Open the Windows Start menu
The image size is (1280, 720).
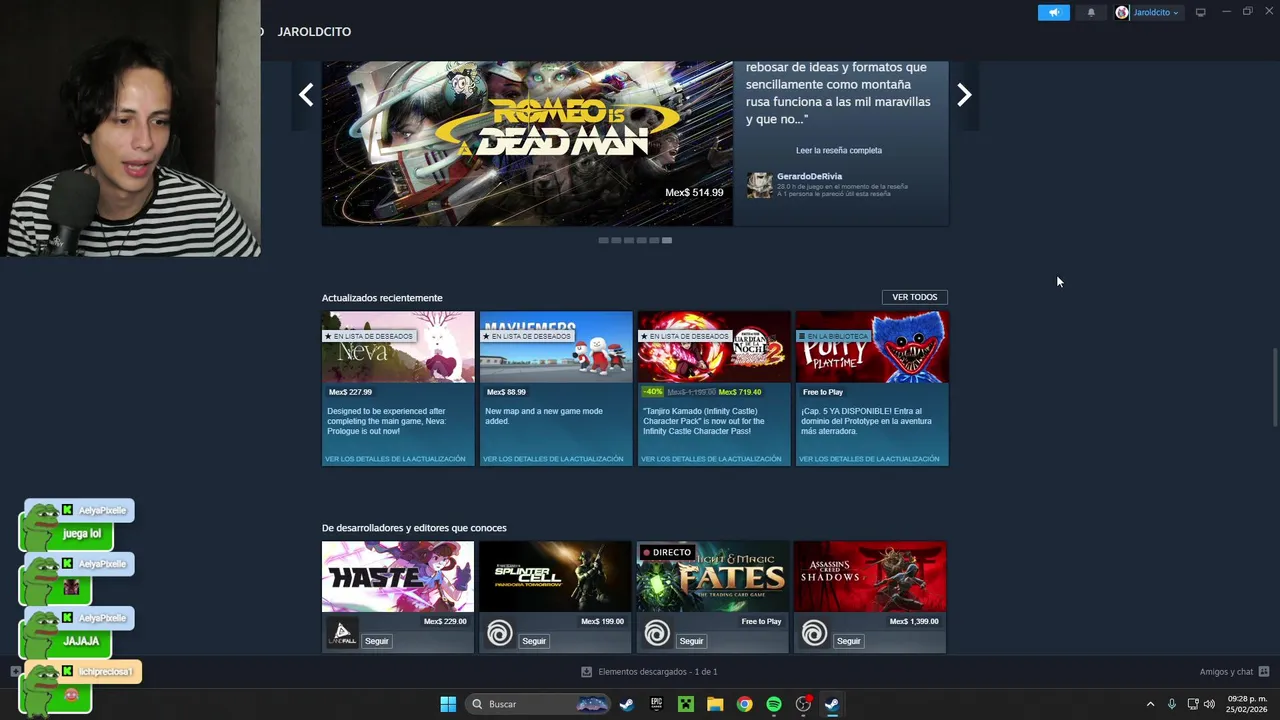[448, 704]
